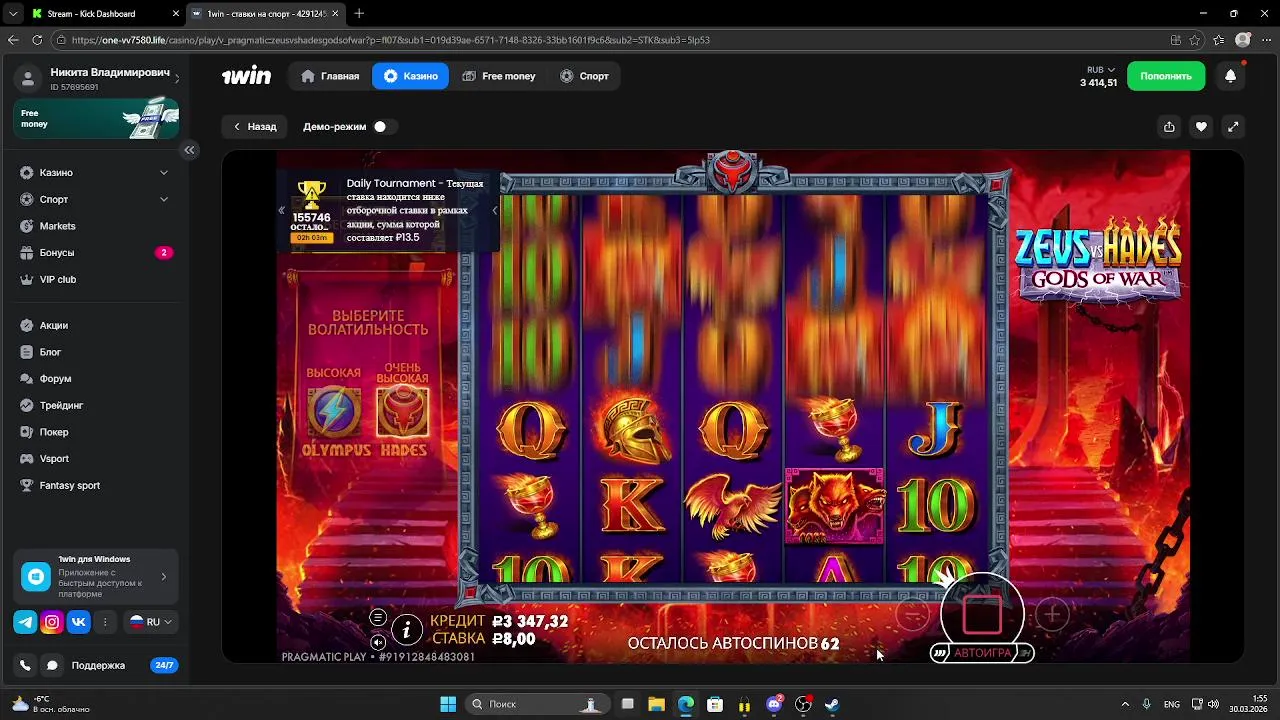Open a new browser tab
This screenshot has height=720, width=1280.
coord(359,14)
